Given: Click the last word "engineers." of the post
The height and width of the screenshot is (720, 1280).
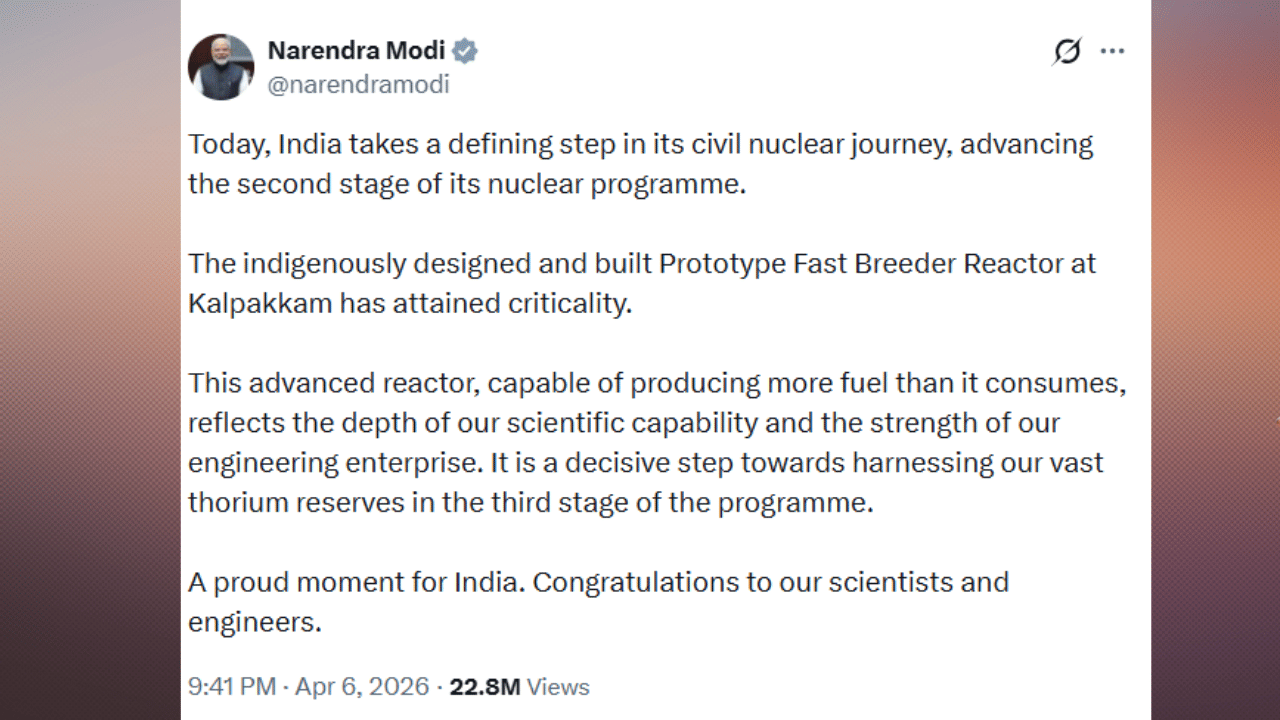Looking at the screenshot, I should click(x=255, y=622).
